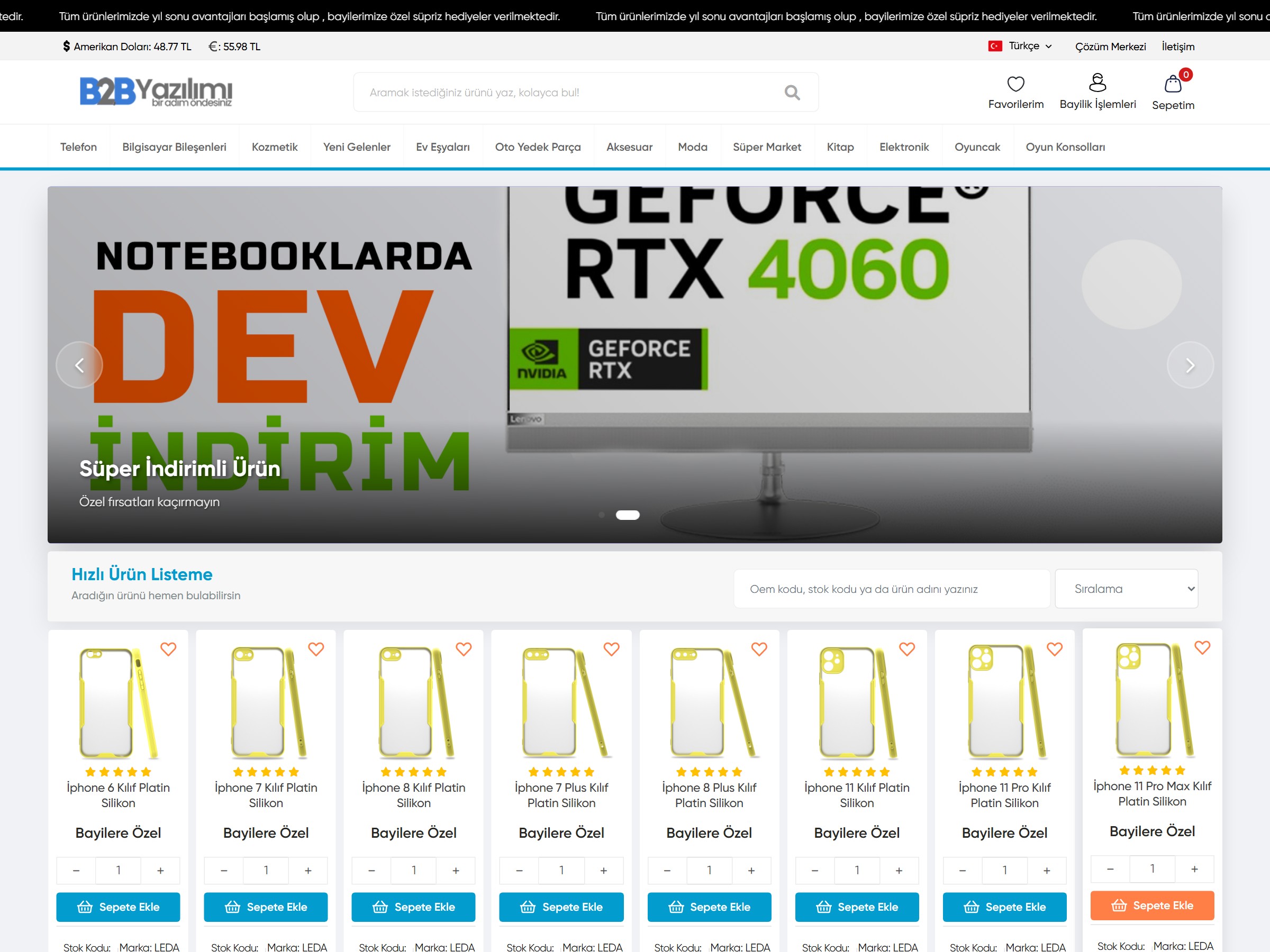Open the Oto Yedek Parça category
Screen dimensions: 1270x952
tap(538, 147)
